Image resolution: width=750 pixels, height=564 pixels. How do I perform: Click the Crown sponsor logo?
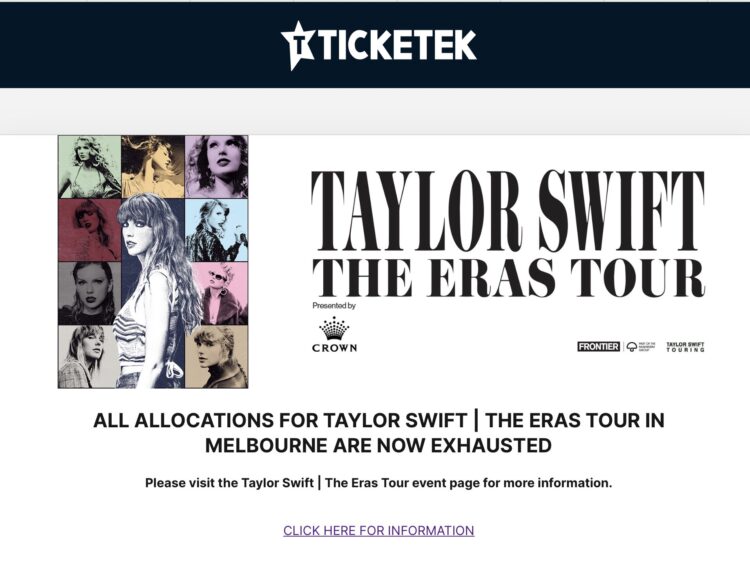click(x=334, y=335)
